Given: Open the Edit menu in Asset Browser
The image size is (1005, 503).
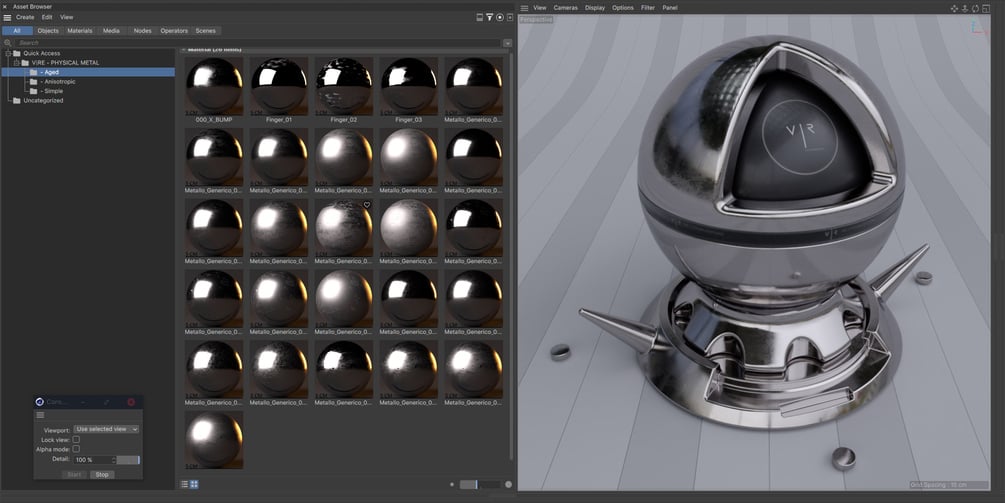Looking at the screenshot, I should pos(47,17).
